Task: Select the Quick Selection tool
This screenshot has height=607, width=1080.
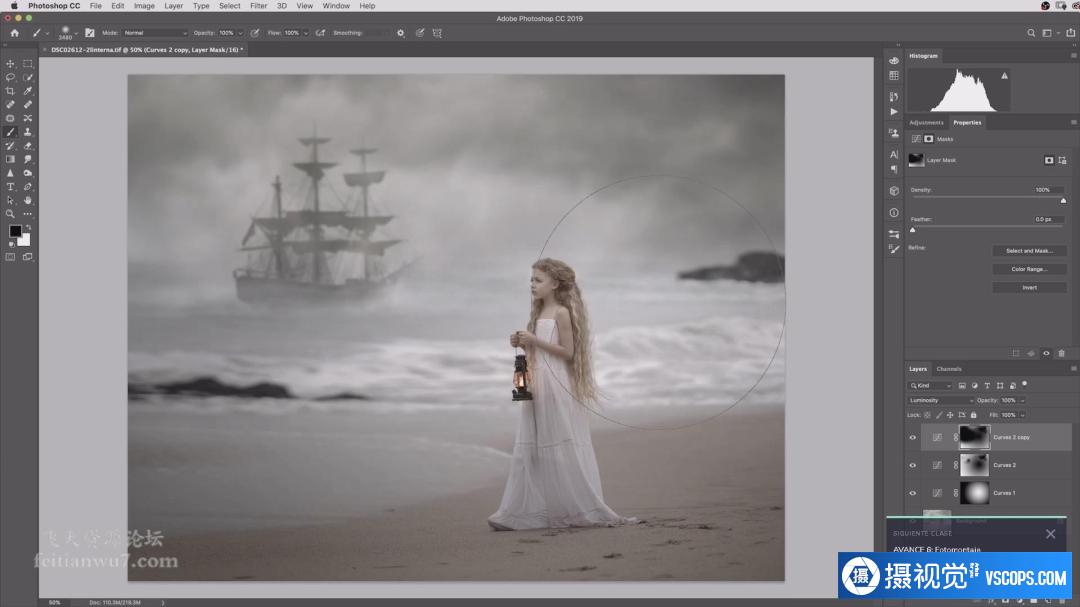Action: (x=28, y=78)
